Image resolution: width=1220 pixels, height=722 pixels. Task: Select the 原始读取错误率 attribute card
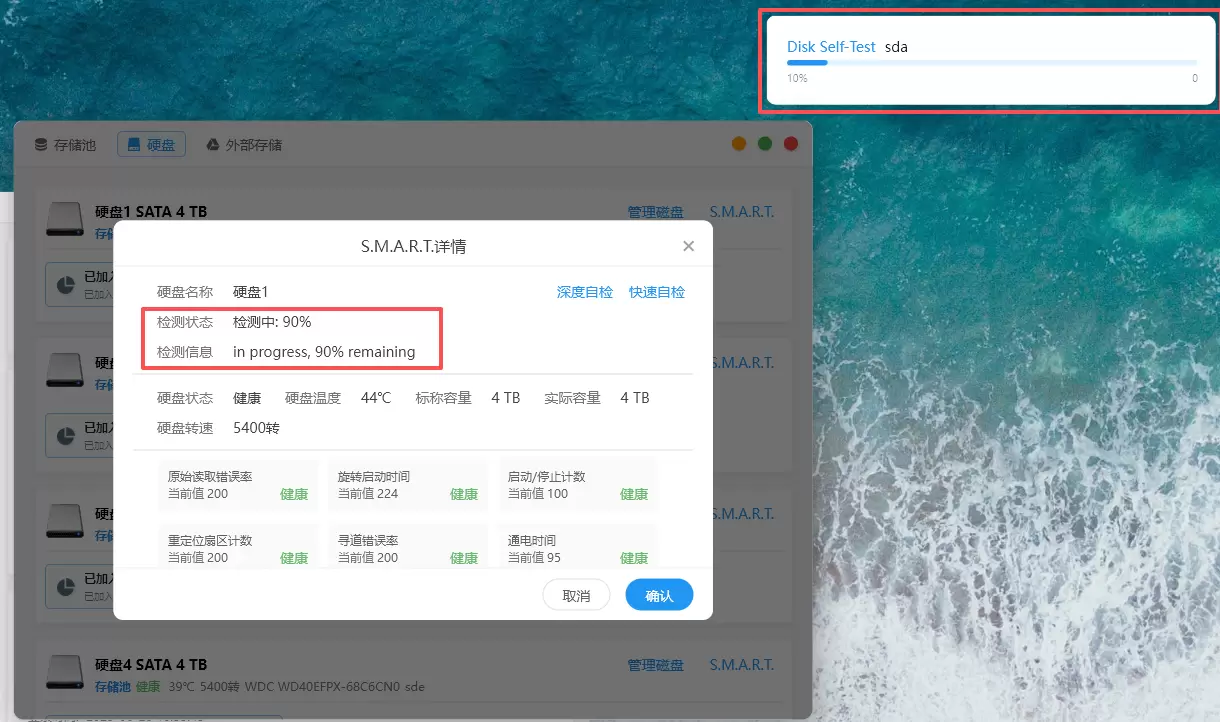[238, 485]
